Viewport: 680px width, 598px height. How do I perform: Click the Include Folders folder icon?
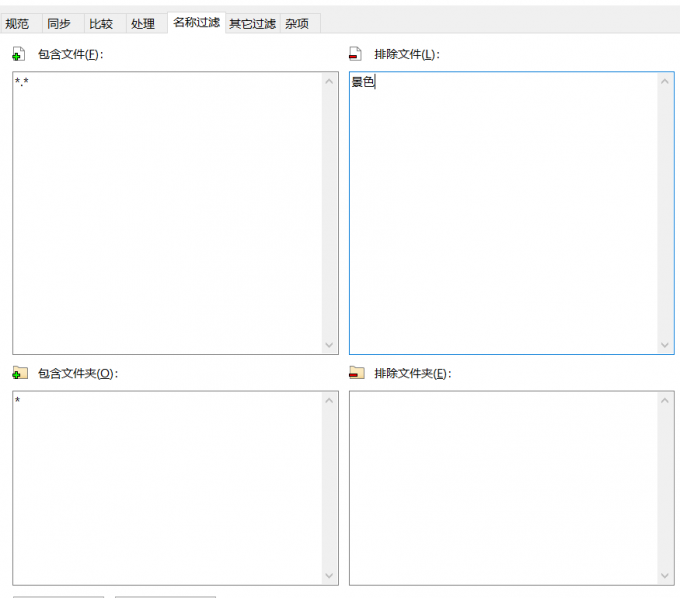click(18, 373)
